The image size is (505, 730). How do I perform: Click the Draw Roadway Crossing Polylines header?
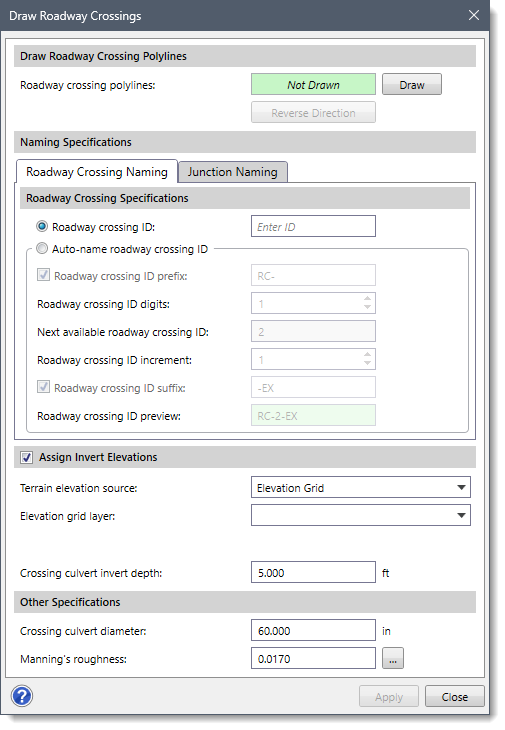(245, 56)
